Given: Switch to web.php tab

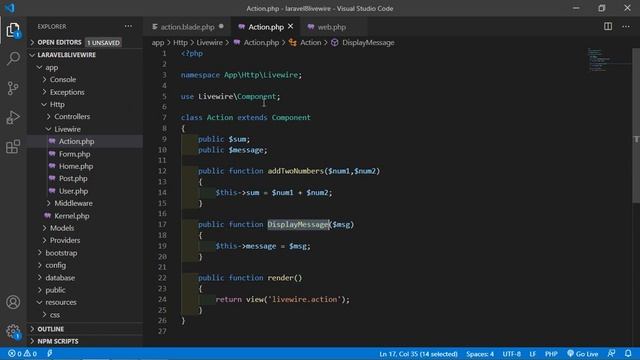Looking at the screenshot, I should (x=331, y=27).
